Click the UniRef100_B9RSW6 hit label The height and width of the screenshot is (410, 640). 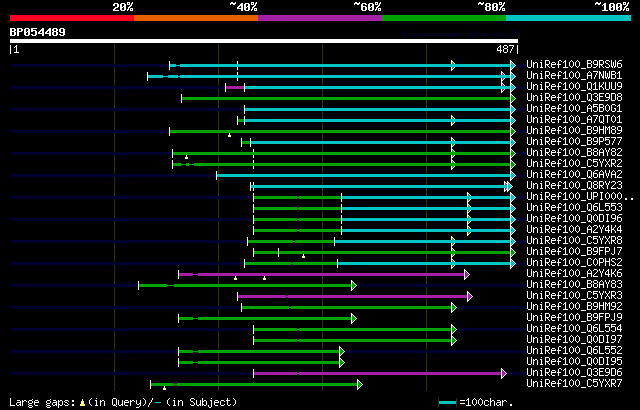[574, 64]
